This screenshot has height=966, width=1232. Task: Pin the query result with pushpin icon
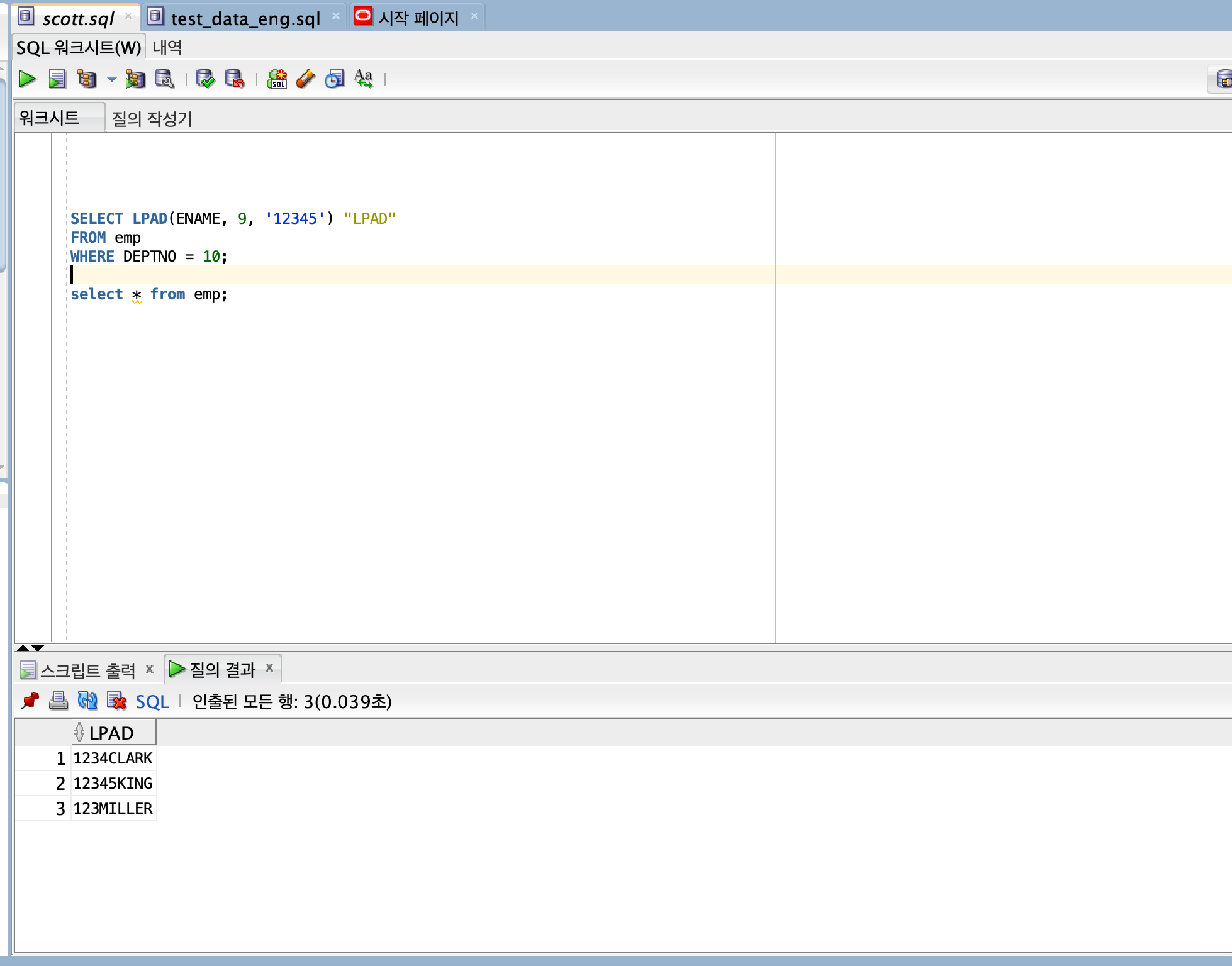click(30, 701)
